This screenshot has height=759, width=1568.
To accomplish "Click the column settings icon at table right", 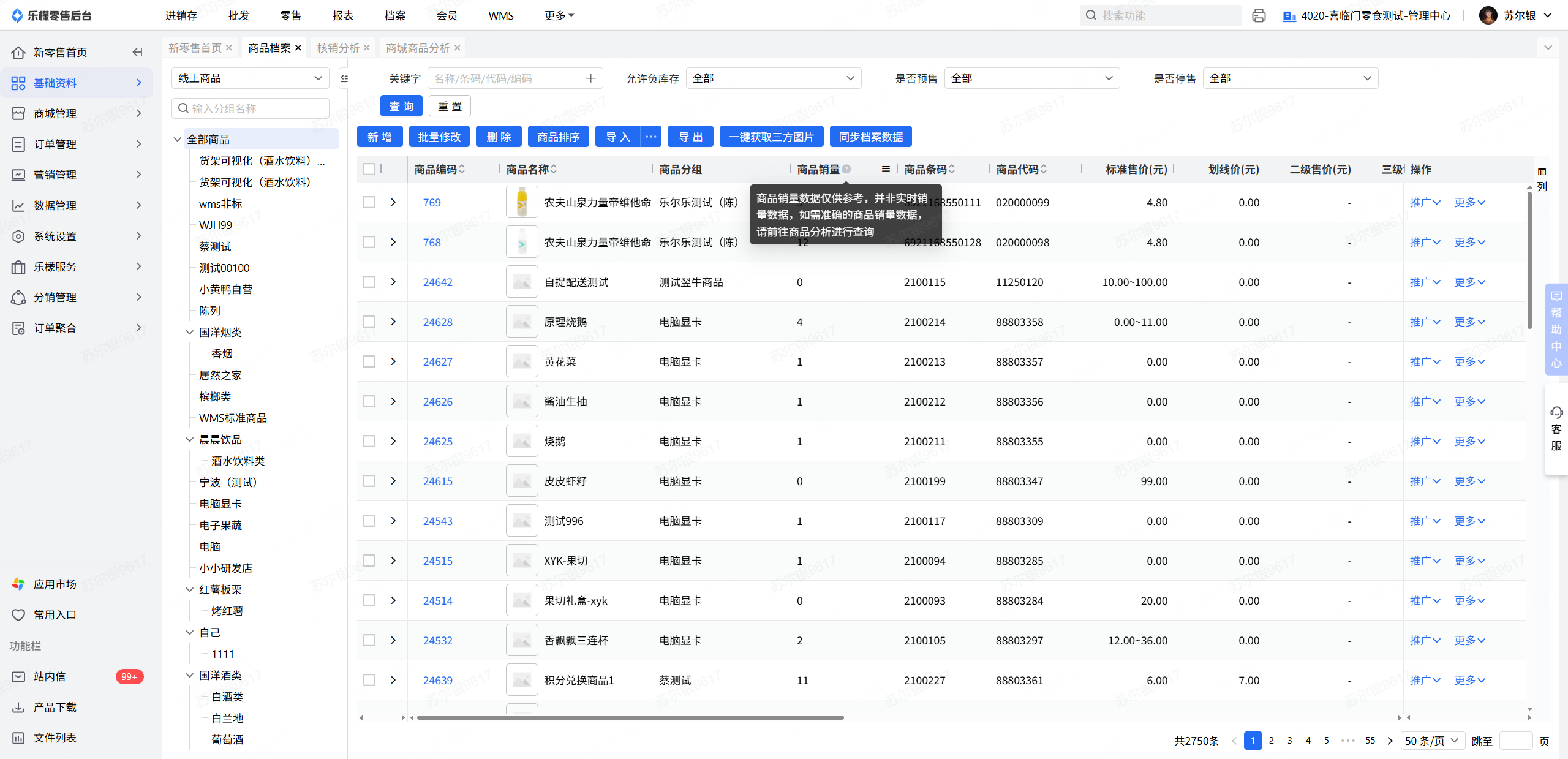I will coord(1542,172).
